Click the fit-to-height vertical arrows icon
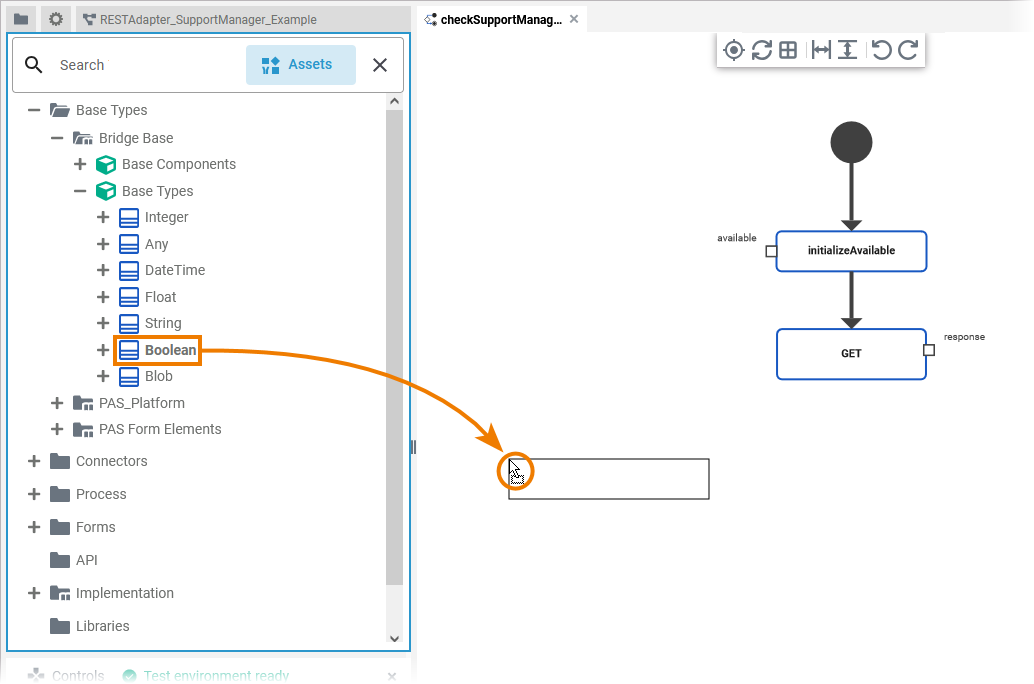 point(847,50)
